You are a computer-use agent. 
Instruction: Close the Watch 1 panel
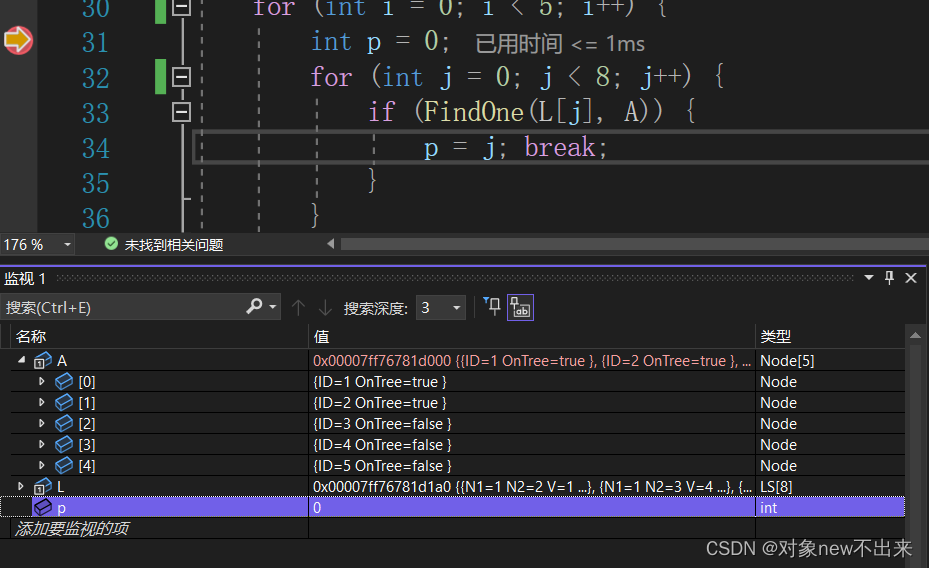(911, 277)
